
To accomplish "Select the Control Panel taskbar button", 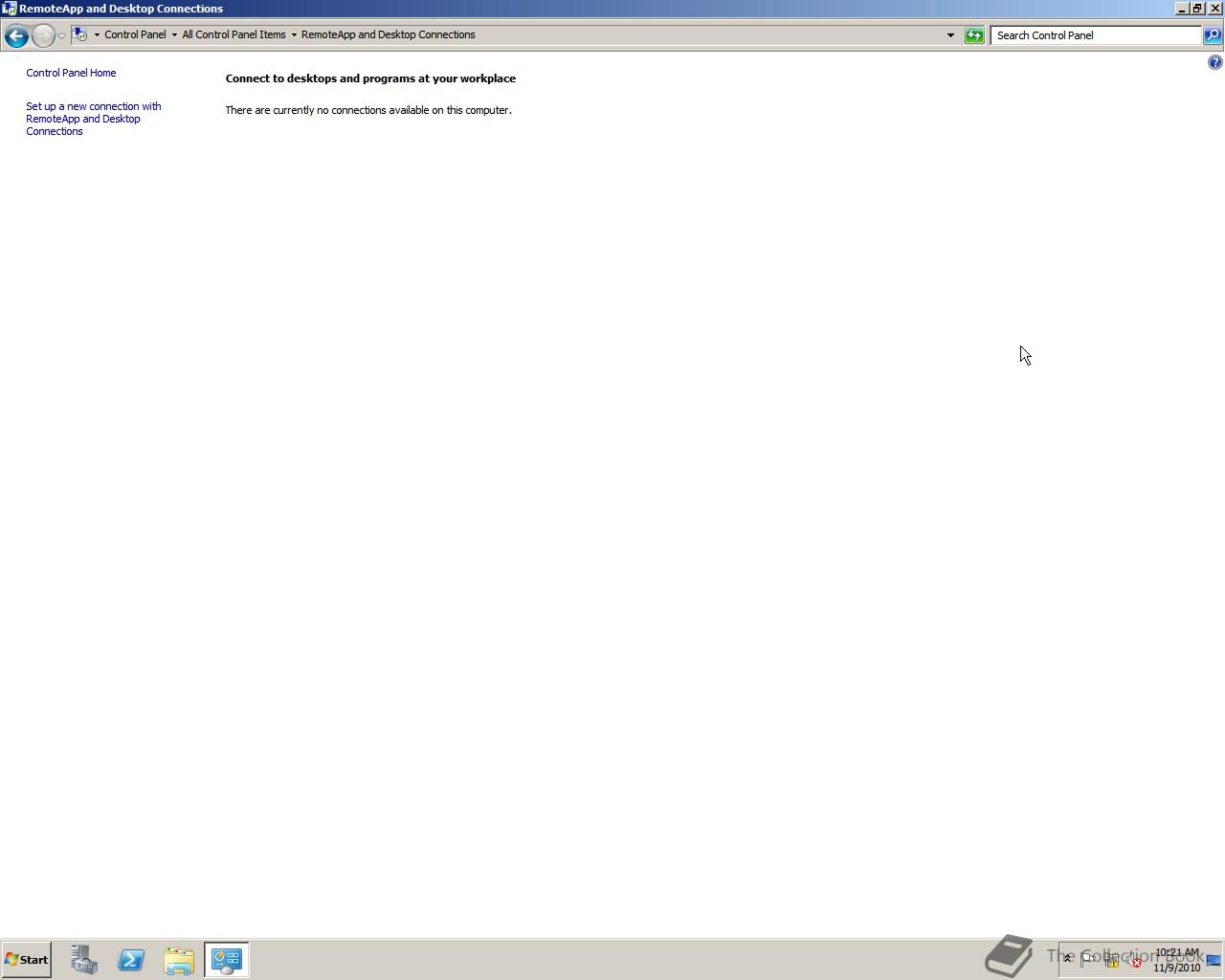I will (x=227, y=960).
